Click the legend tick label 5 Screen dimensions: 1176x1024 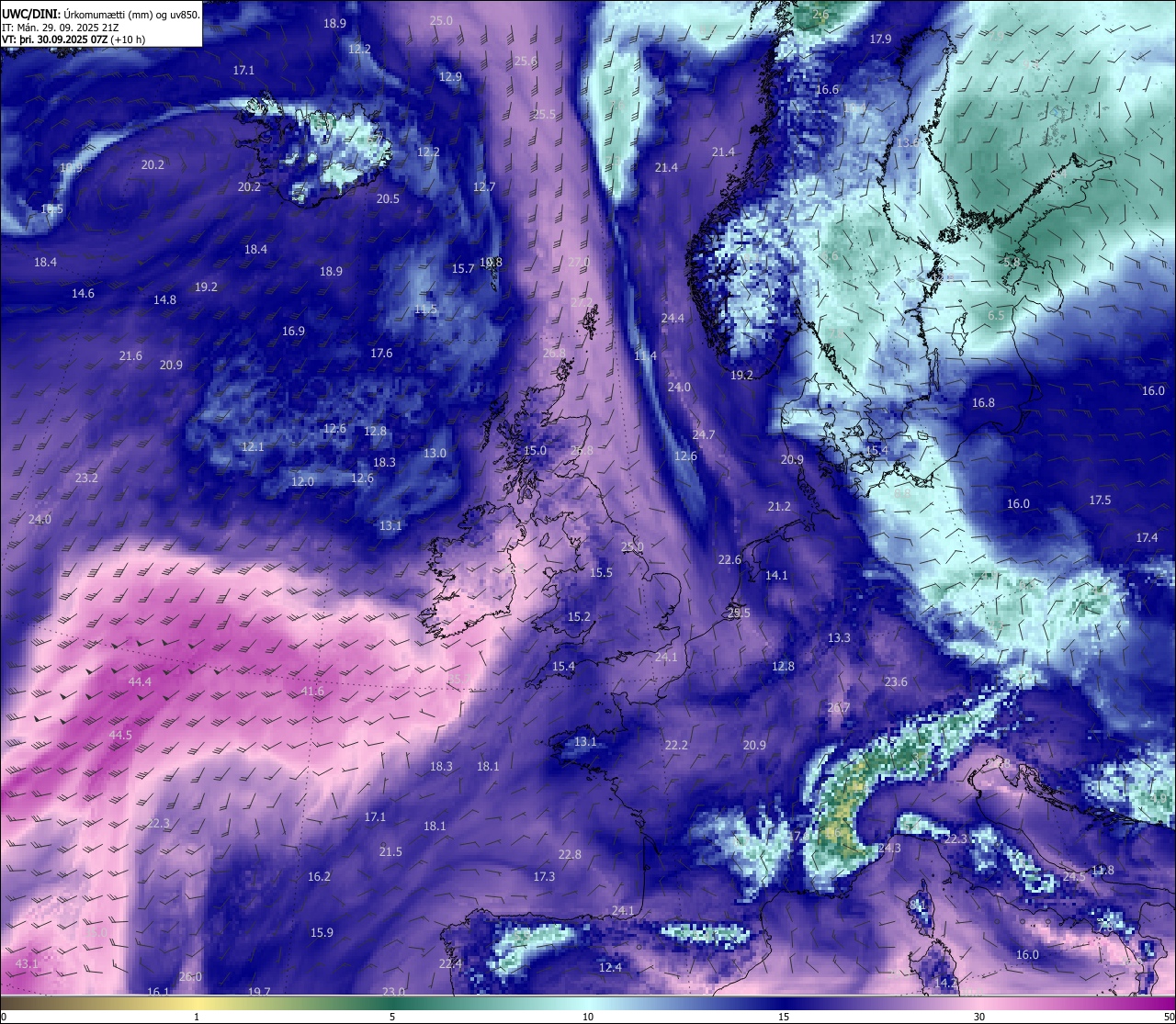point(392,1017)
